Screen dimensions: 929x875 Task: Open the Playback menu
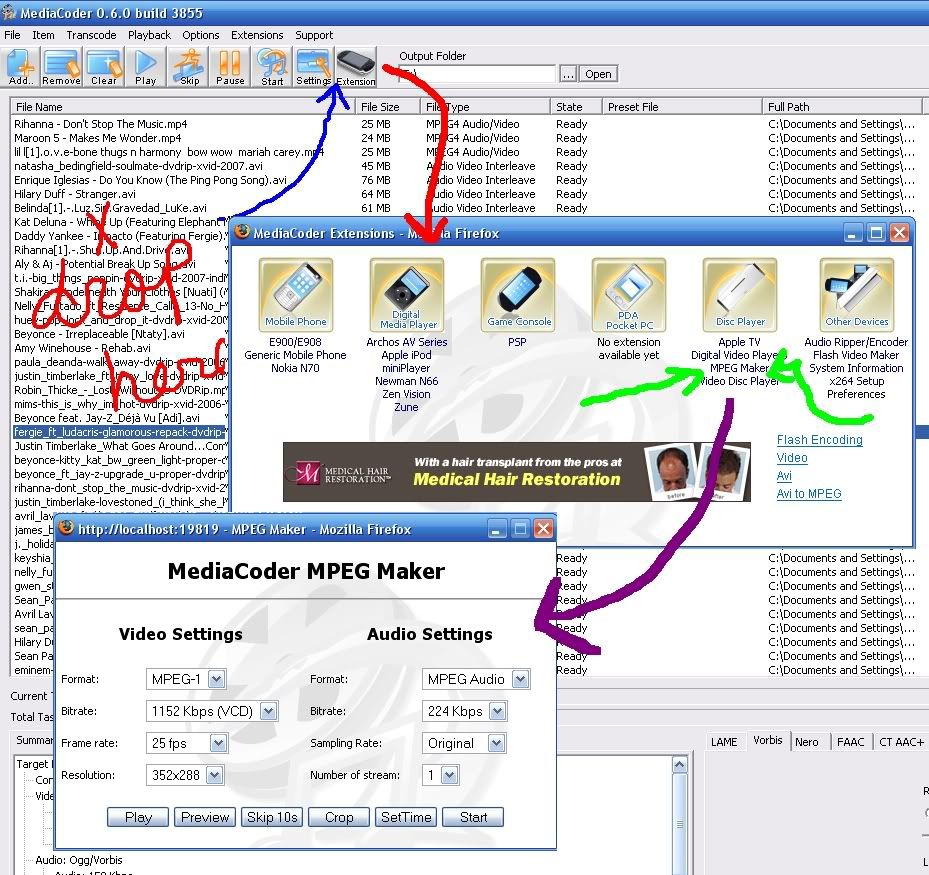tap(149, 35)
